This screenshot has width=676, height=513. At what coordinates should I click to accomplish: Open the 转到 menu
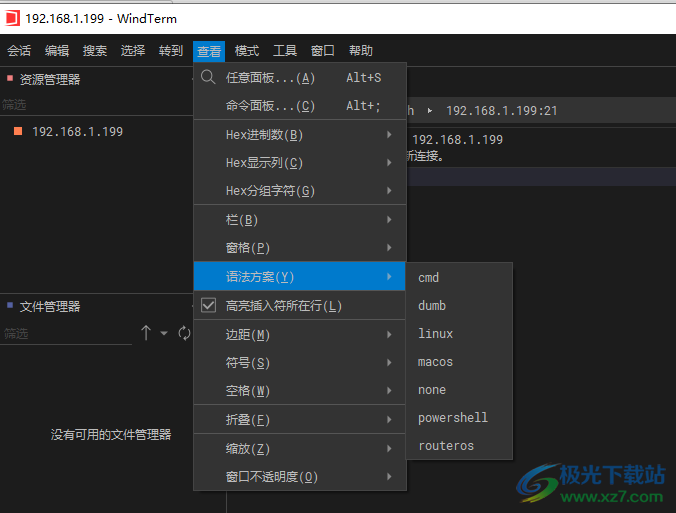(171, 51)
